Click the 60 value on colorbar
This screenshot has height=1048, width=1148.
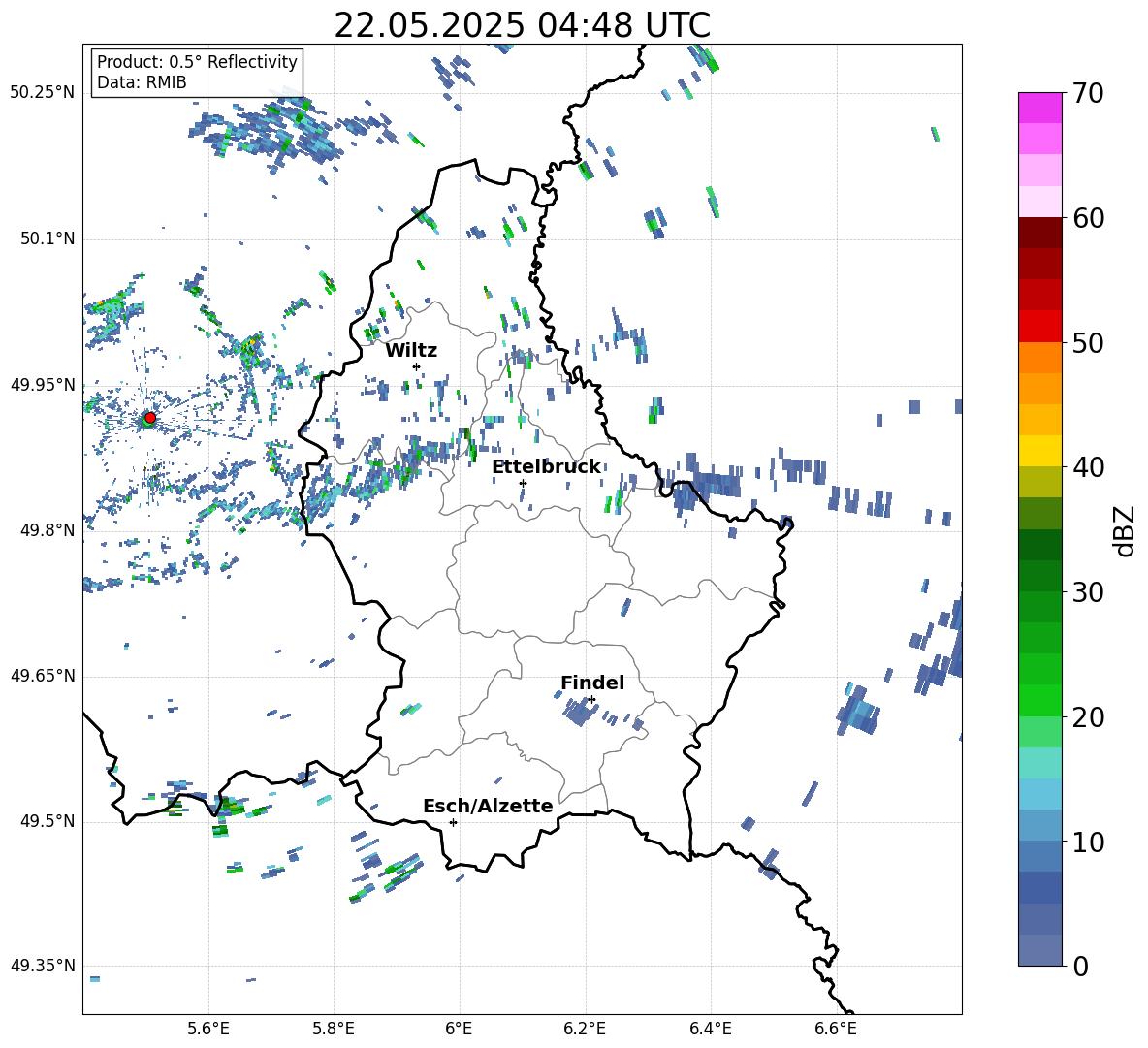point(1089,218)
